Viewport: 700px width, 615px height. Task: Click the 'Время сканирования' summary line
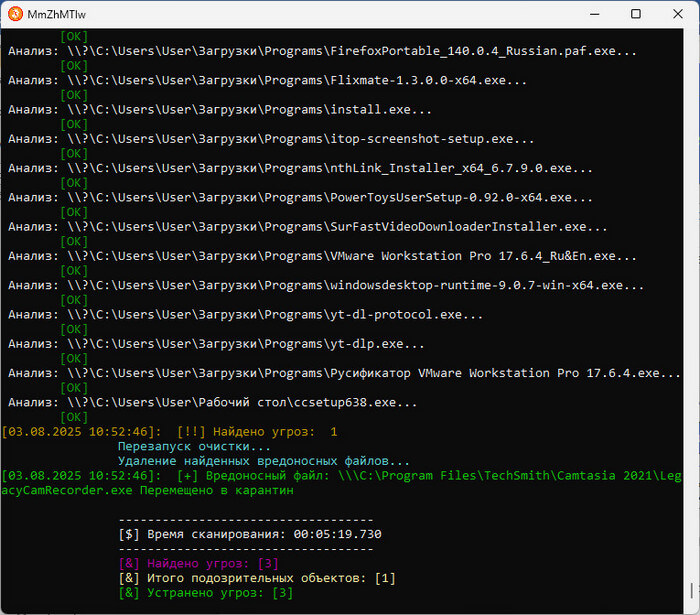[x=249, y=535]
